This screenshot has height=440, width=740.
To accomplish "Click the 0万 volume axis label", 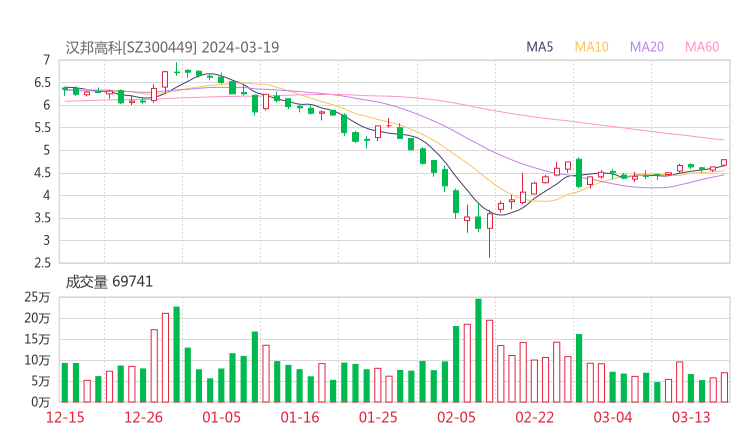I will tap(41, 402).
